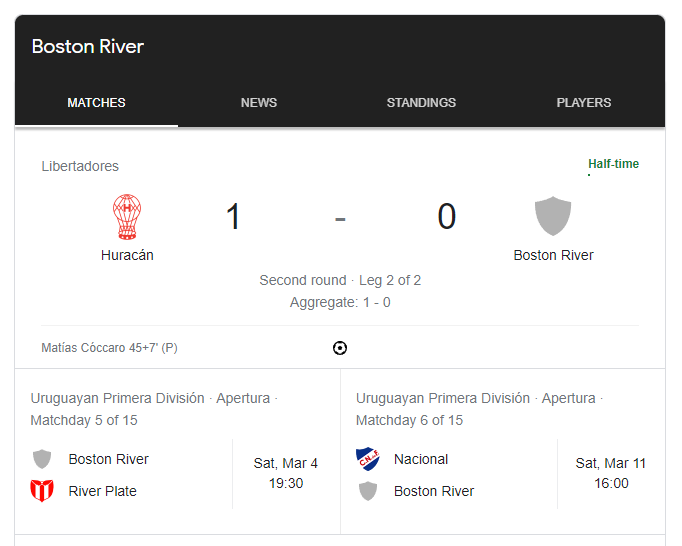Click the Aggregate 1 - 0 text
This screenshot has height=546, width=682.
(340, 302)
